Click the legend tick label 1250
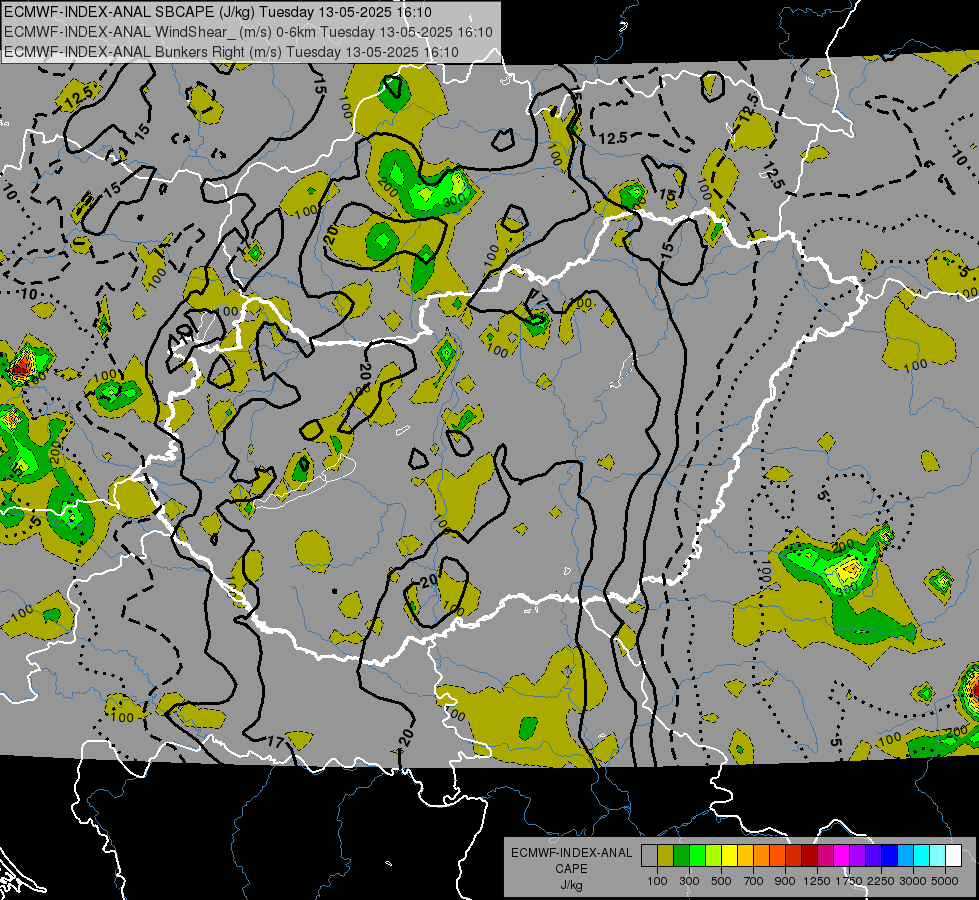Image resolution: width=979 pixels, height=900 pixels. click(x=817, y=881)
